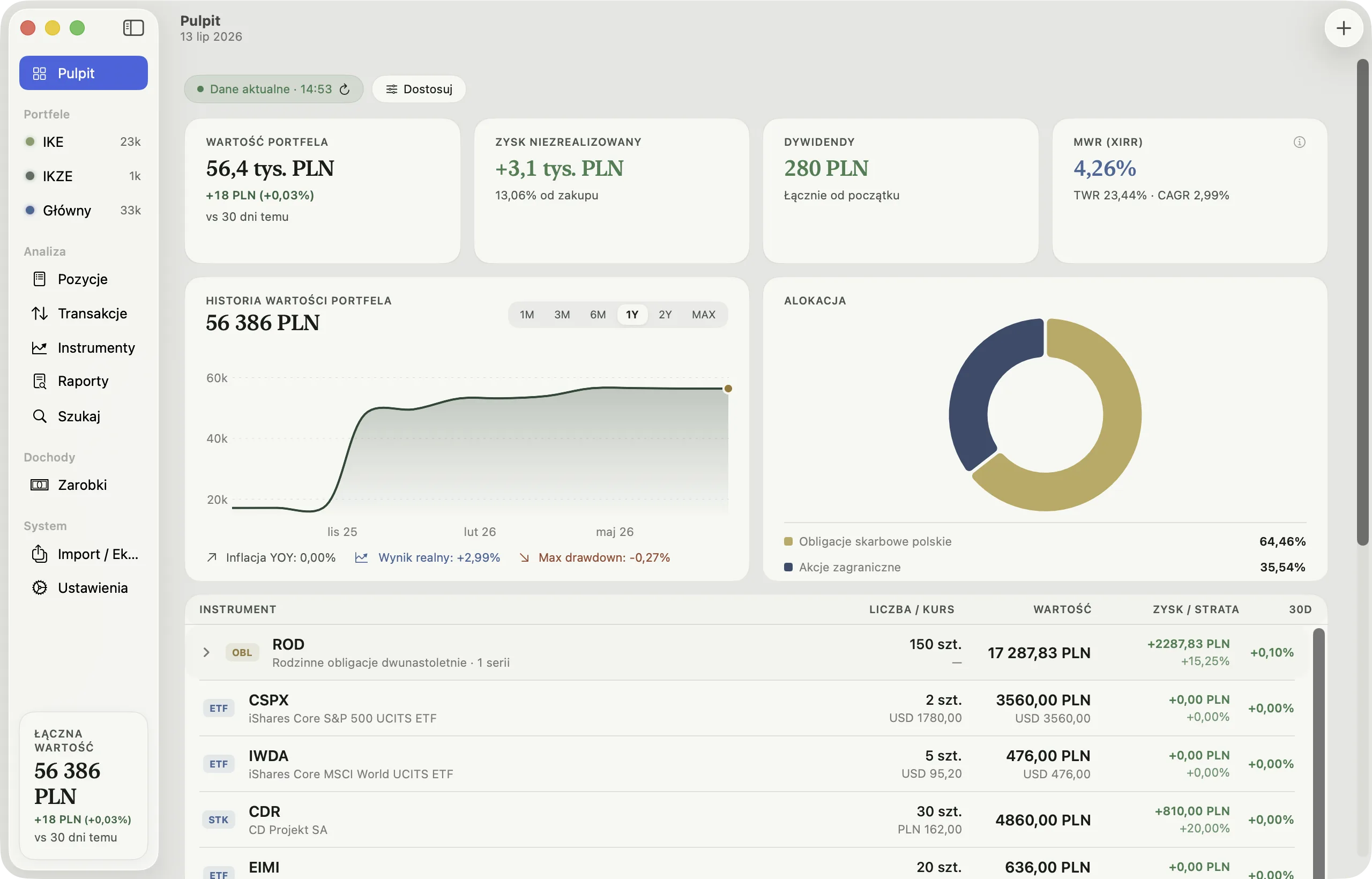Open Ustawienia settings
Screen dimensions: 1372x879
[x=83, y=588]
